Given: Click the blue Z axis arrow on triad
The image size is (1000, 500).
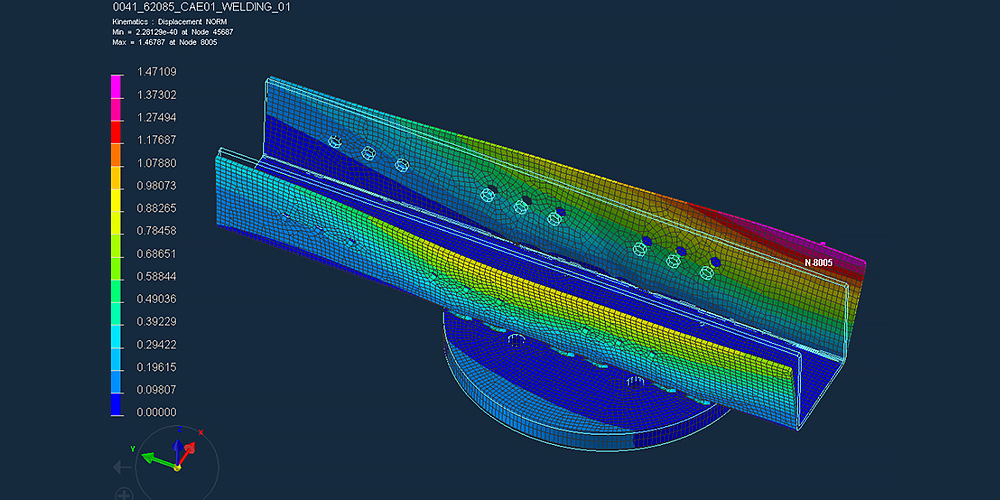Looking at the screenshot, I should click(177, 449).
